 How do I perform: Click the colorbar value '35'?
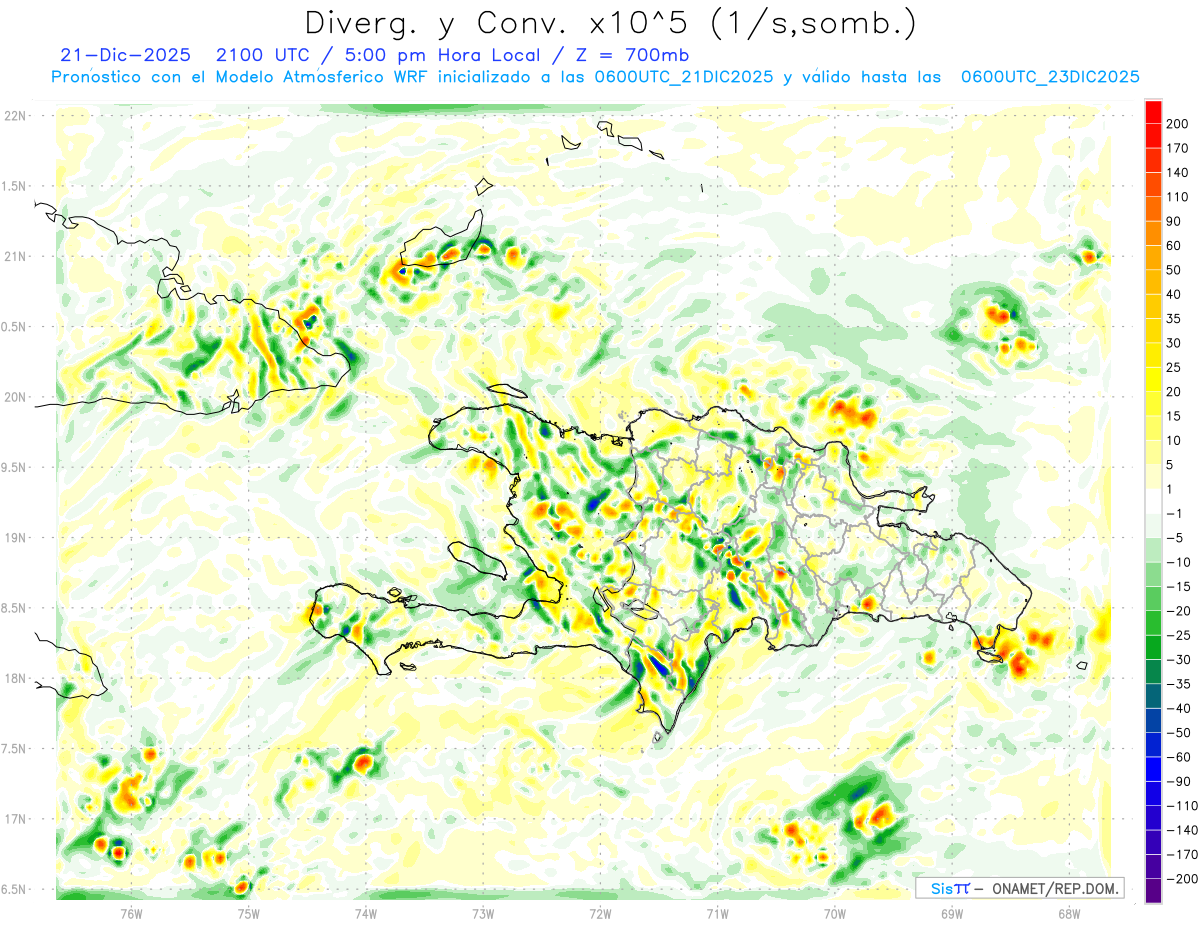[x=1174, y=319]
